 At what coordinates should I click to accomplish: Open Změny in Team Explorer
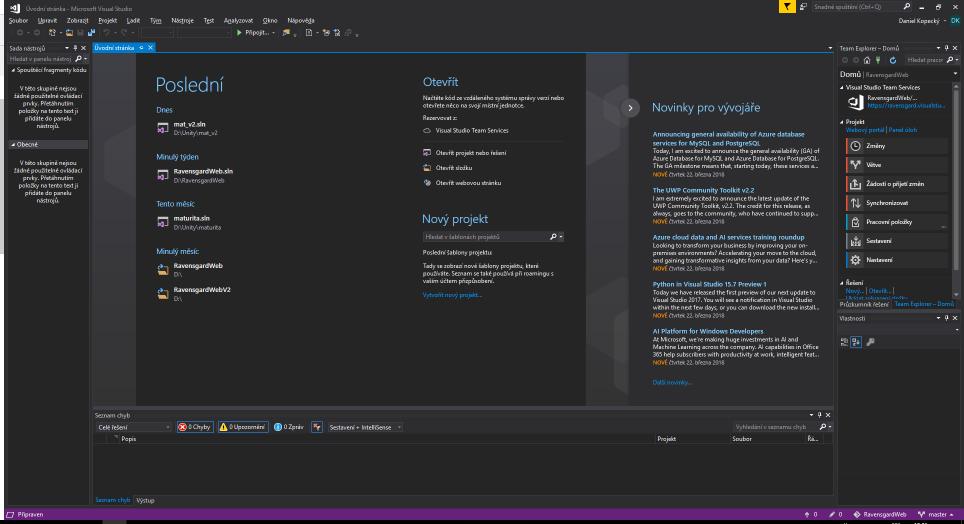896,146
